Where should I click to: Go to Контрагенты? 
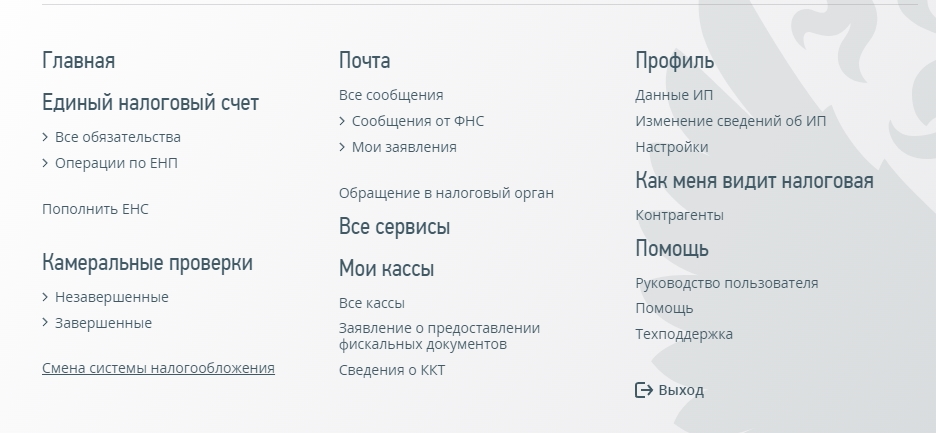pos(679,215)
